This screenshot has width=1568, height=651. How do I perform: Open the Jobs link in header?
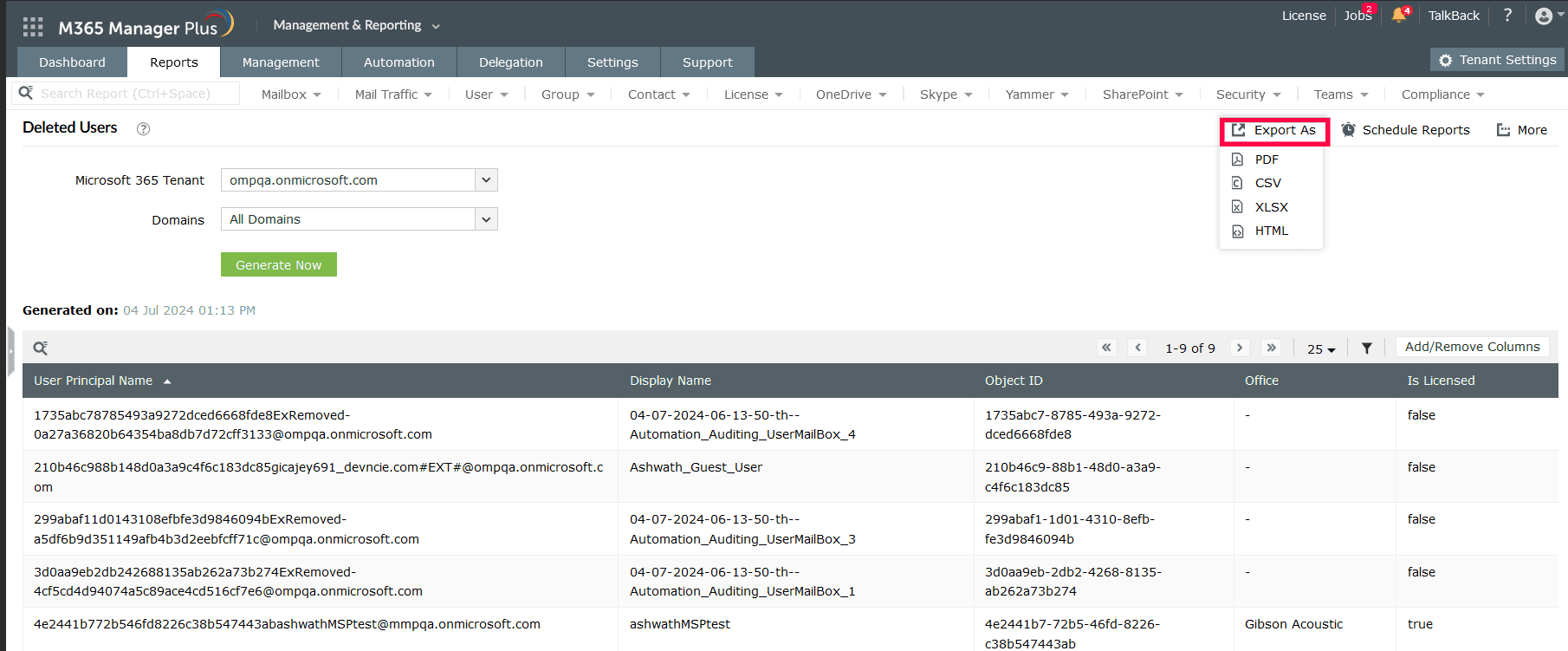pyautogui.click(x=1357, y=16)
